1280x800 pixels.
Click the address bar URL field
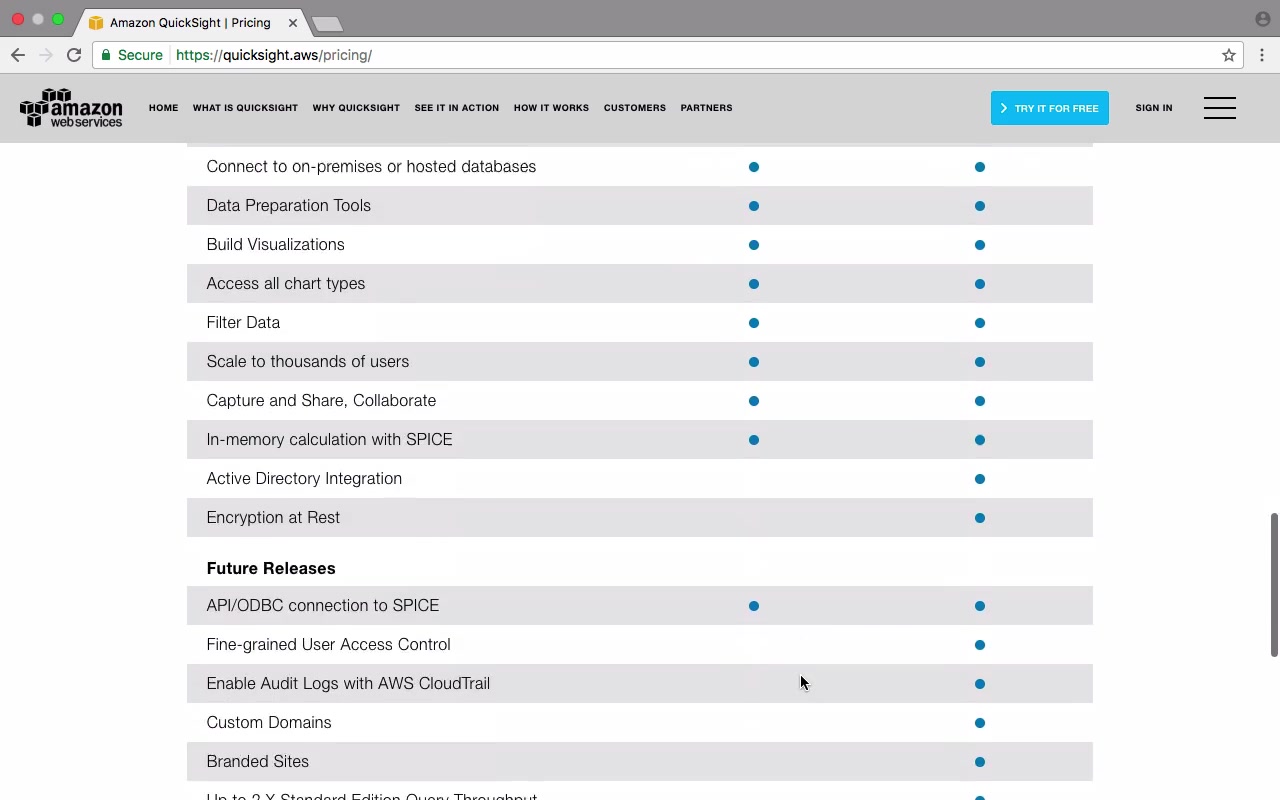pos(668,55)
